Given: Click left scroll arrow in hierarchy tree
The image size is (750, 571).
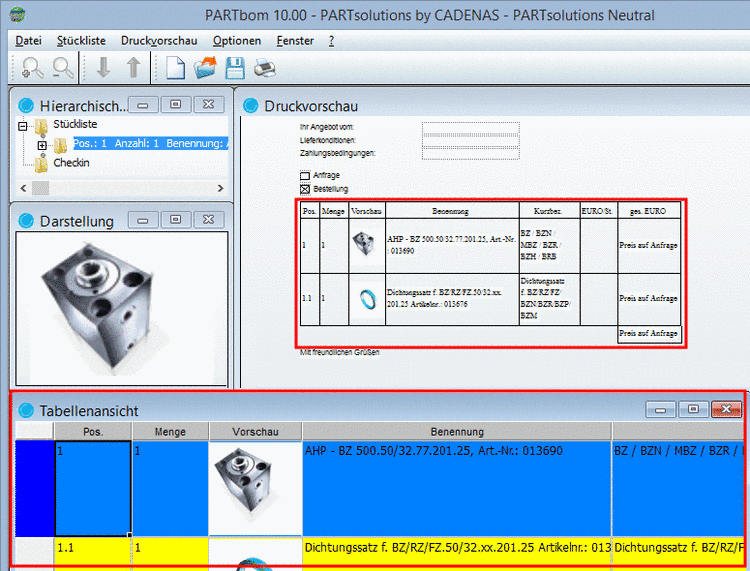Looking at the screenshot, I should pyautogui.click(x=23, y=188).
